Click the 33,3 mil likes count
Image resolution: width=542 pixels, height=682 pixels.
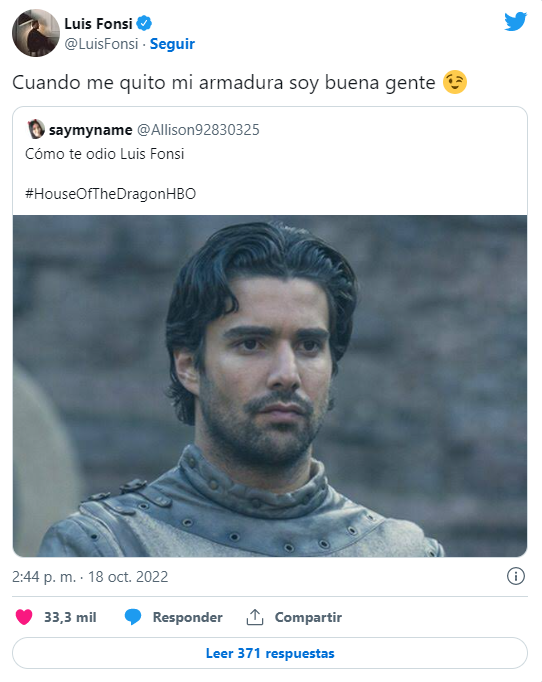point(70,617)
